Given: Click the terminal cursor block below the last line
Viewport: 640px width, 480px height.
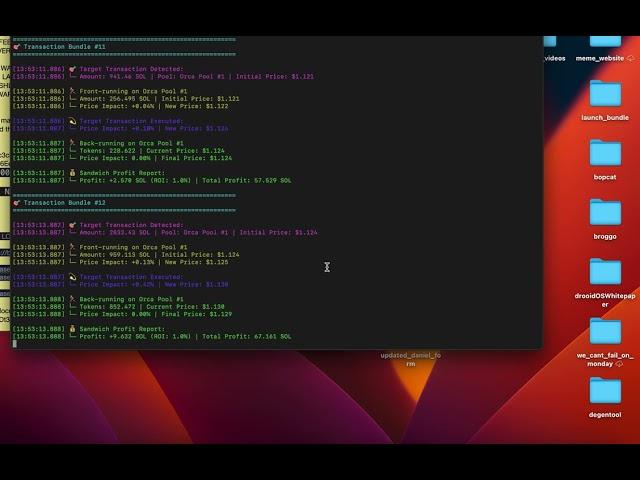Looking at the screenshot, I should [x=15, y=344].
